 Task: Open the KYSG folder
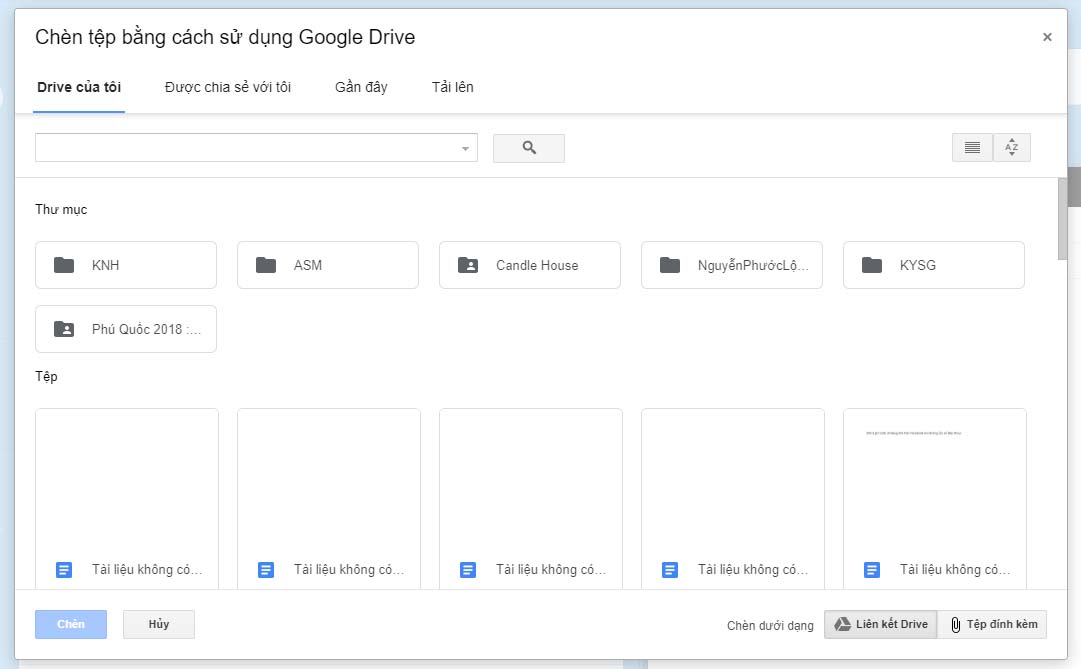pos(933,265)
